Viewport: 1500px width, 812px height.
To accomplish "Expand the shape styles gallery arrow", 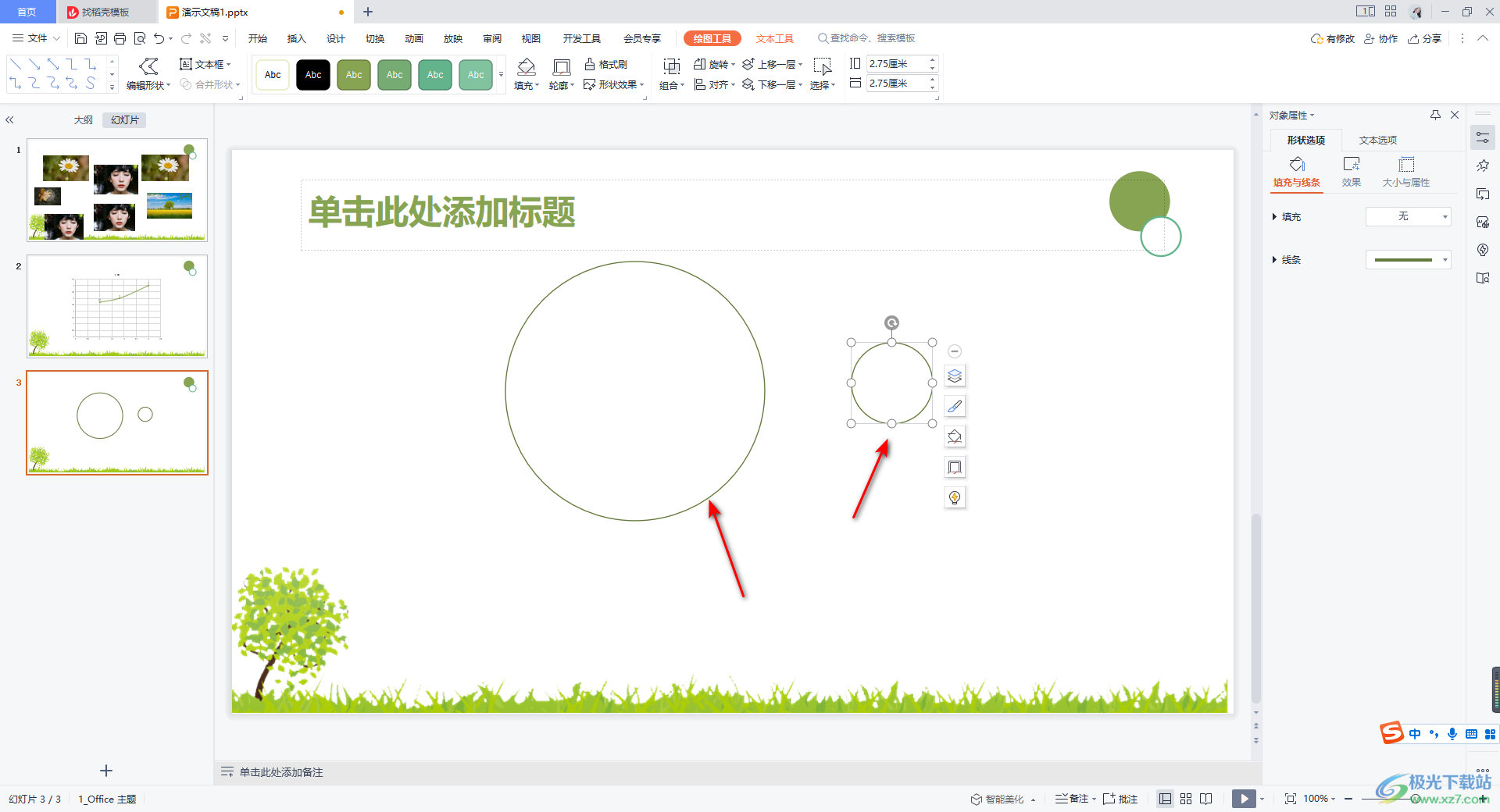I will (502, 75).
